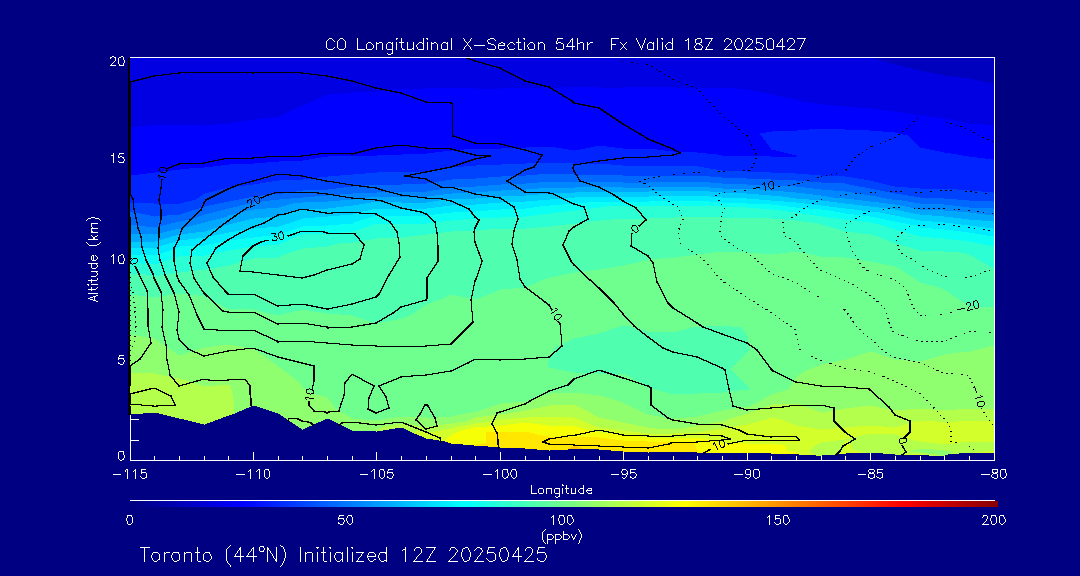The height and width of the screenshot is (576, 1080).
Task: Click the solid contour label '20'
Action: (254, 200)
